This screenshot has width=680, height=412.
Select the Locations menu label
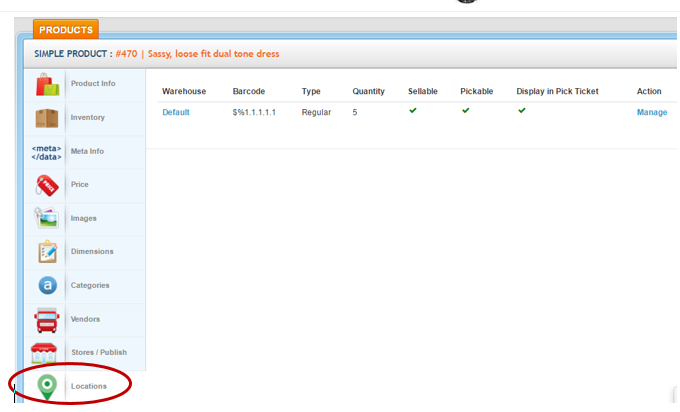(89, 386)
